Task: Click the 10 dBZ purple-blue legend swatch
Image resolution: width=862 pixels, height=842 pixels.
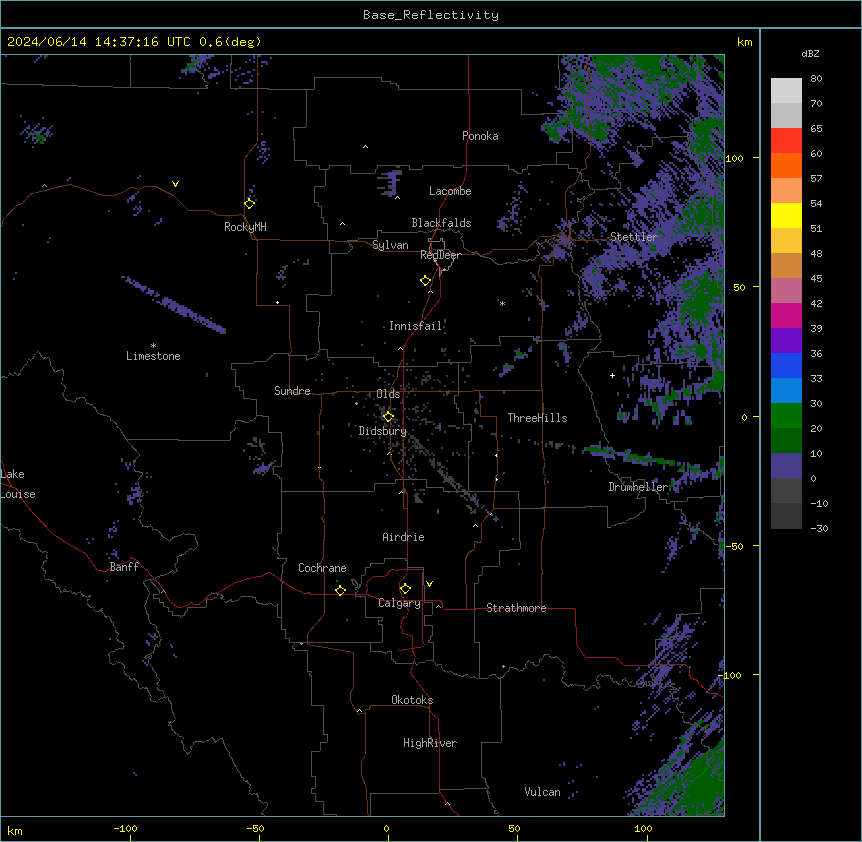Action: click(x=786, y=466)
